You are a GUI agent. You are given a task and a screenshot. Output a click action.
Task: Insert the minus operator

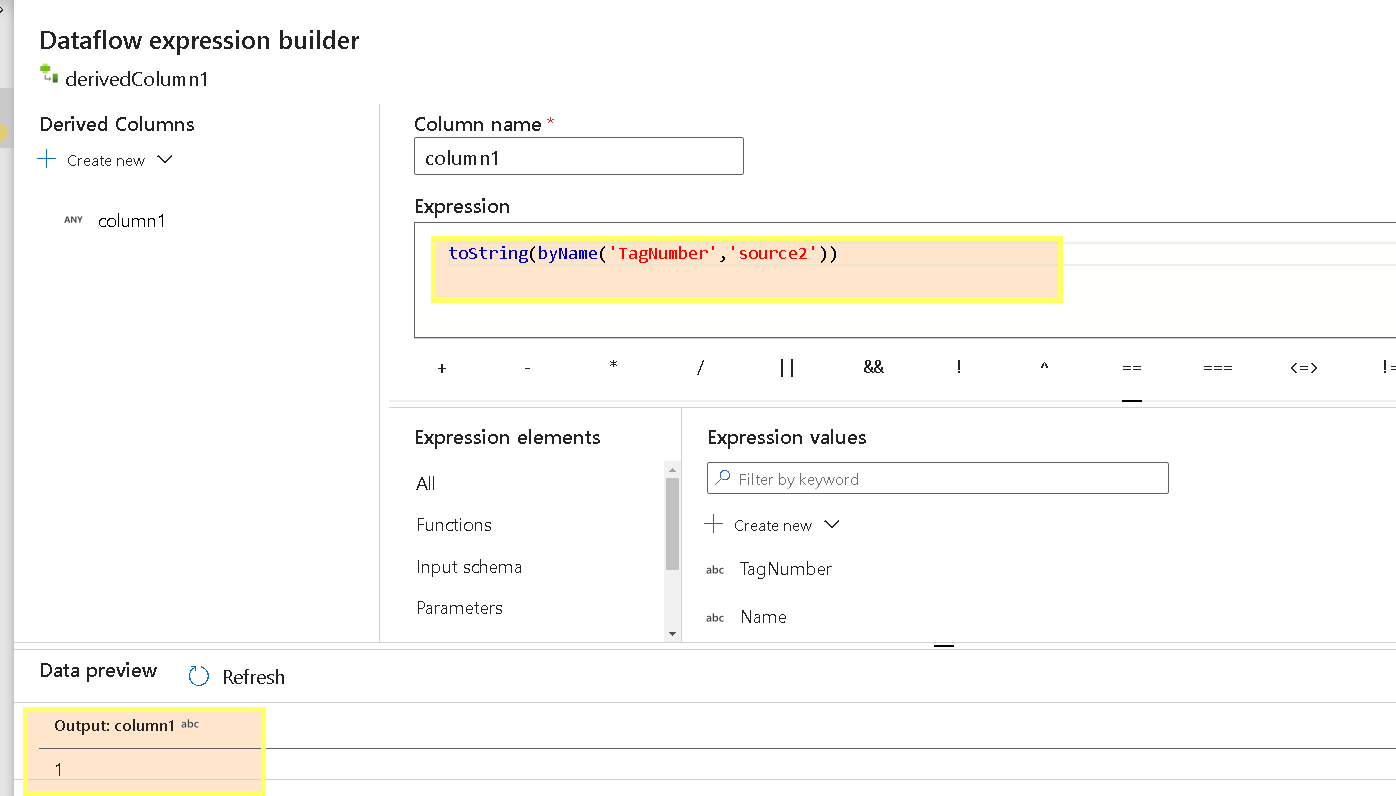pyautogui.click(x=527, y=368)
